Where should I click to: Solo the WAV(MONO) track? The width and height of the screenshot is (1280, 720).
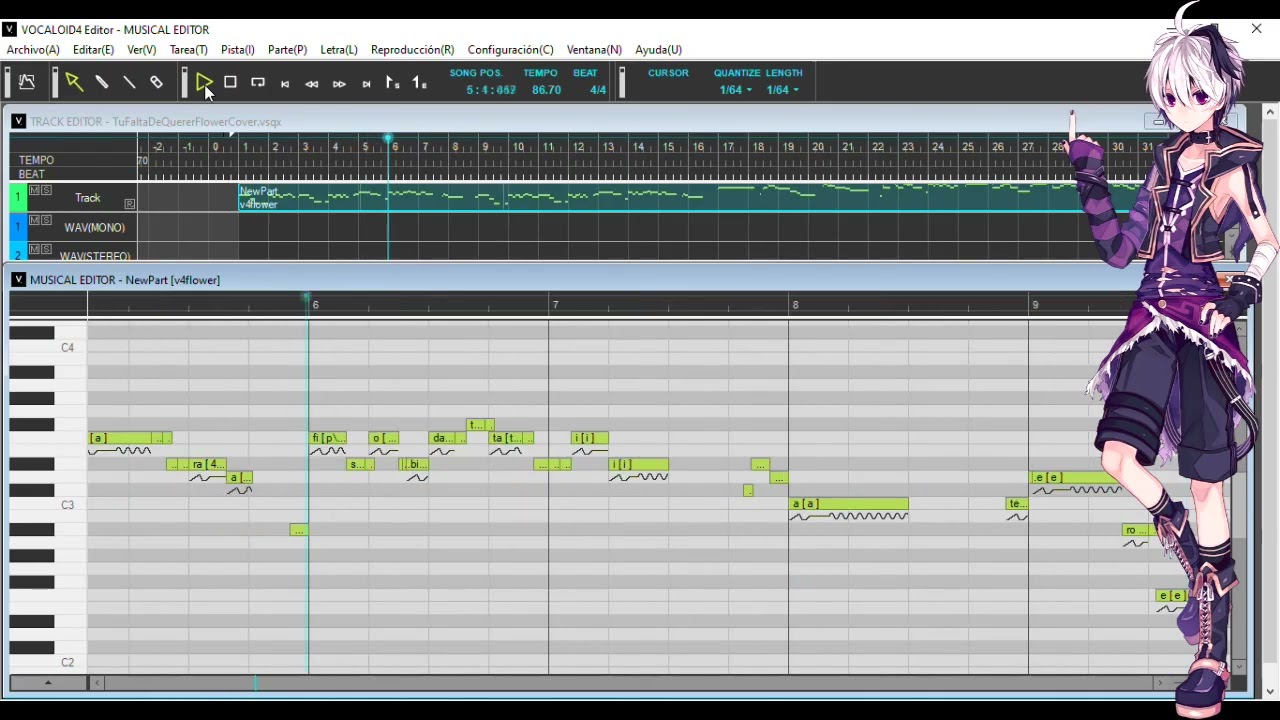(46, 219)
